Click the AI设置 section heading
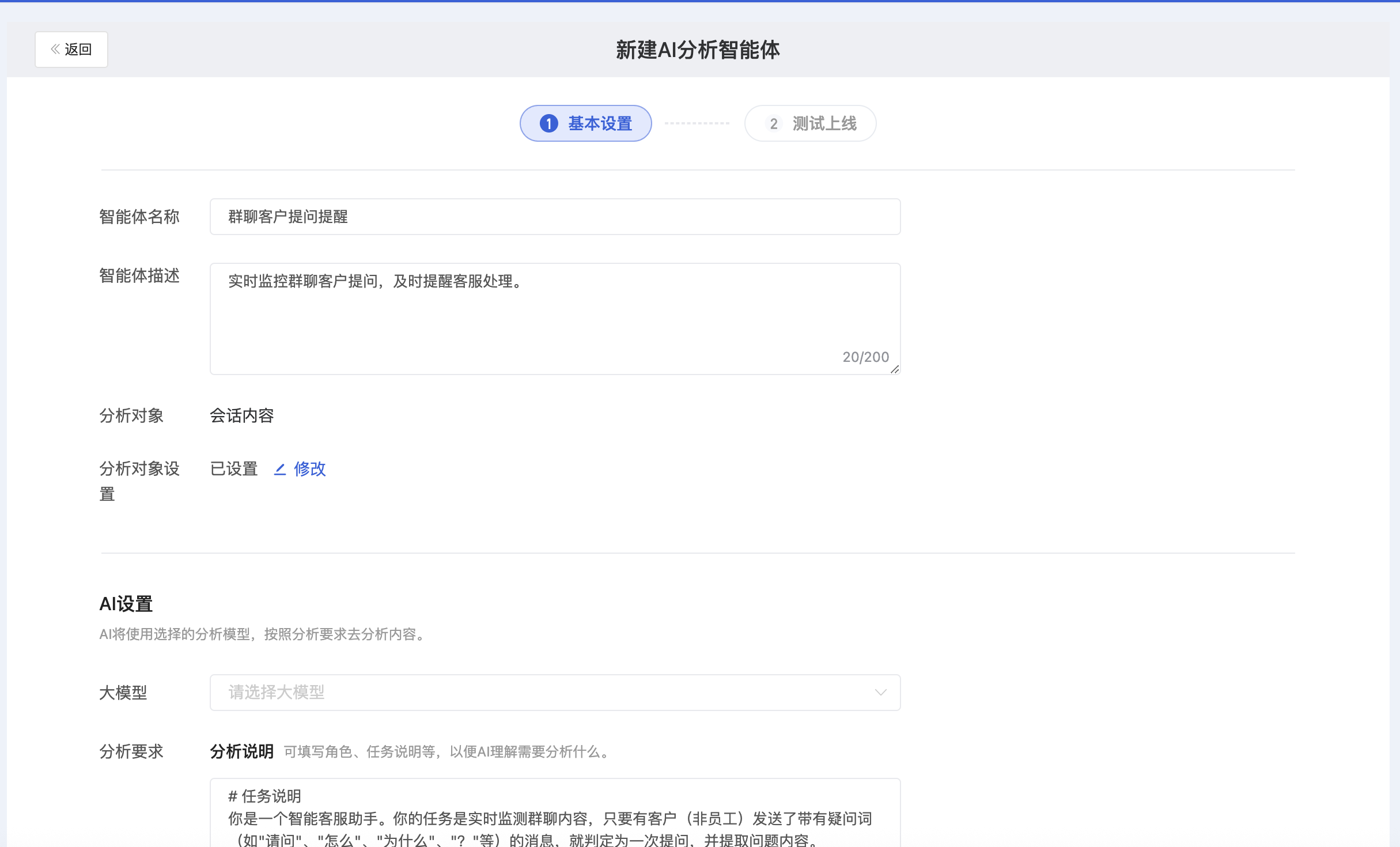 [x=126, y=604]
